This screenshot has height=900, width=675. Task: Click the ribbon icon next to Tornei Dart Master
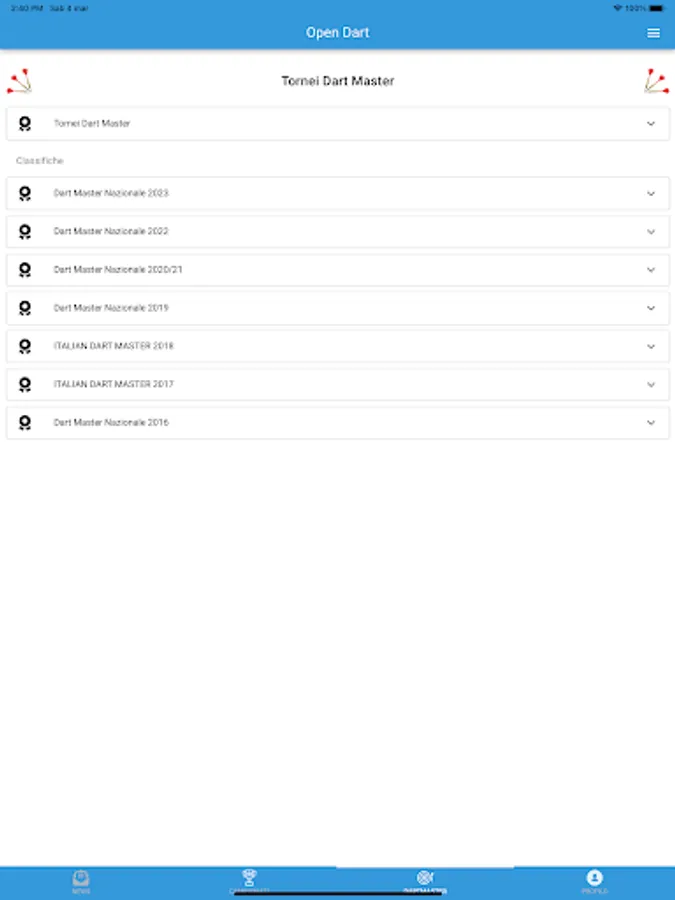pos(25,124)
